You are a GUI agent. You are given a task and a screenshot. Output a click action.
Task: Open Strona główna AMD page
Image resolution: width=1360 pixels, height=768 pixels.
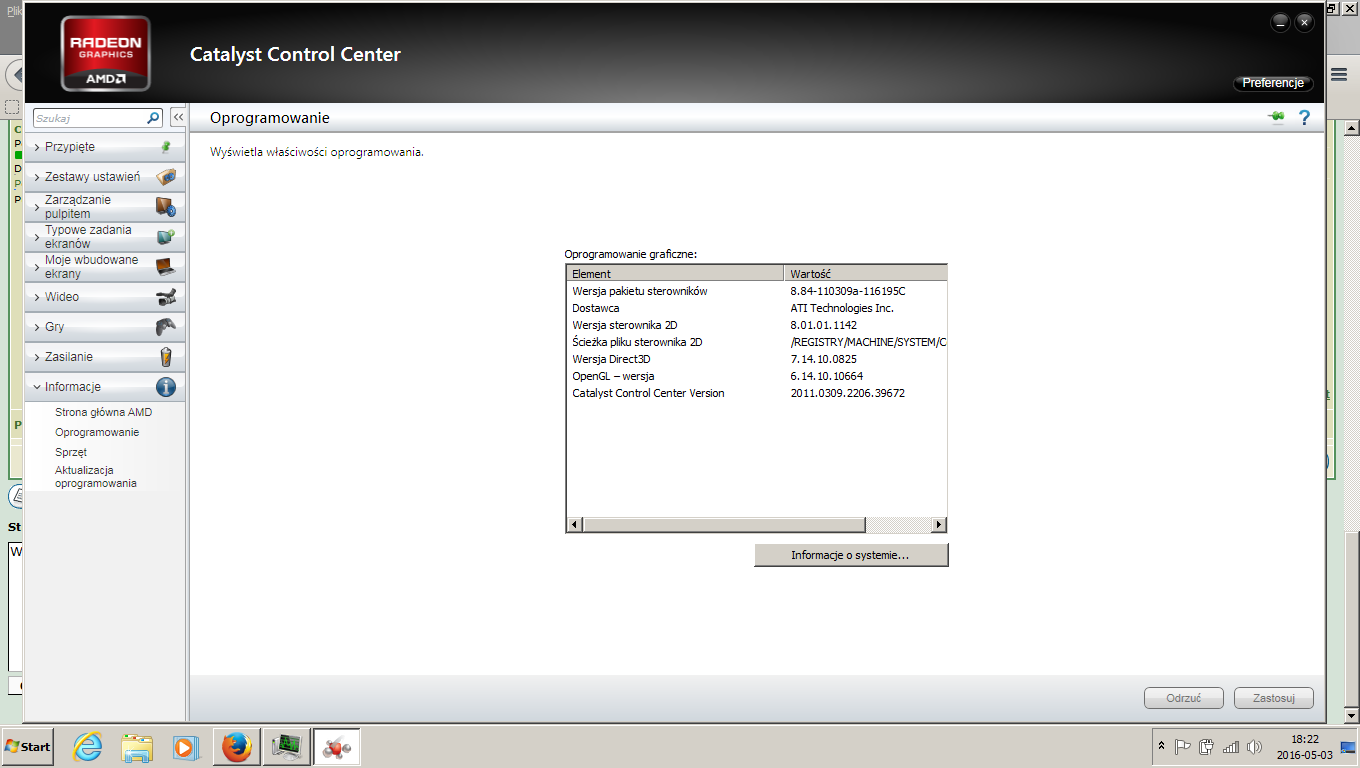103,412
